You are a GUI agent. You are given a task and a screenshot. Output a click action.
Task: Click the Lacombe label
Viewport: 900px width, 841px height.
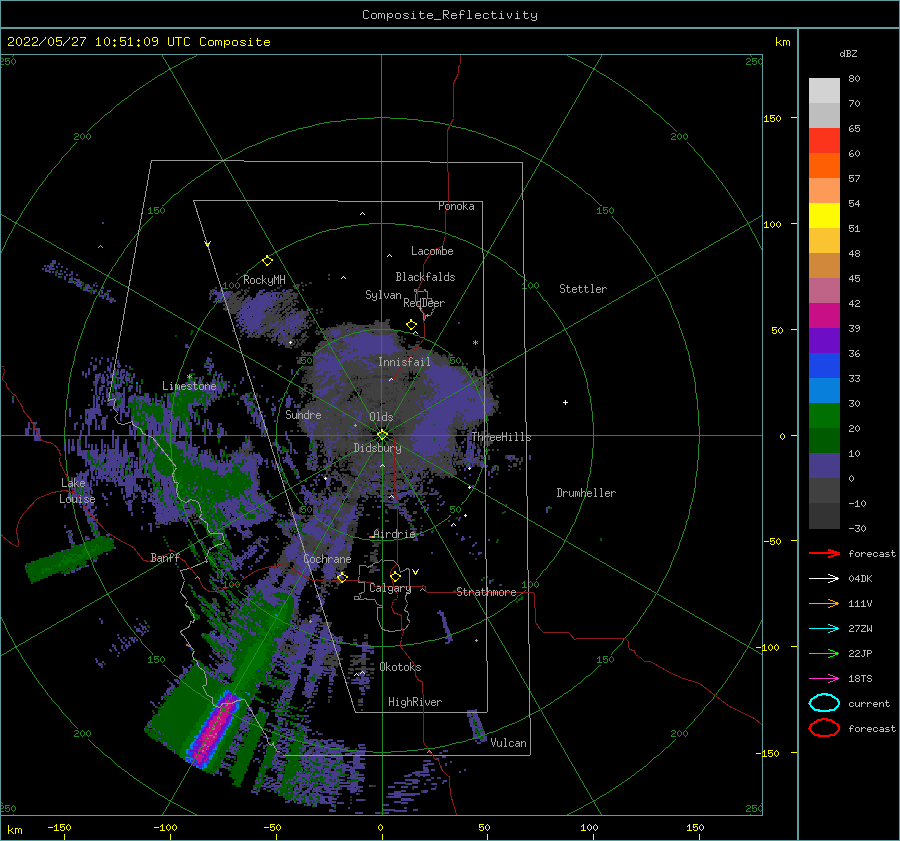(432, 251)
